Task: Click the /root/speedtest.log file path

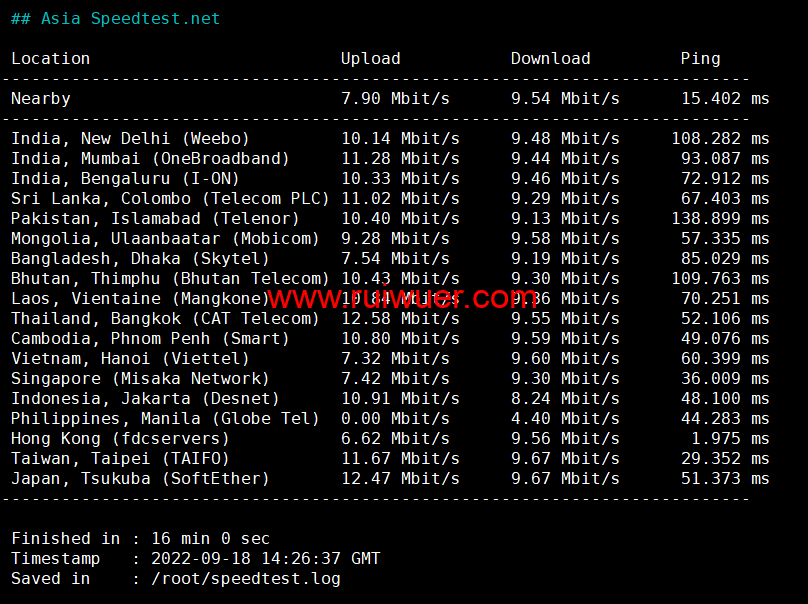Action: click(245, 579)
